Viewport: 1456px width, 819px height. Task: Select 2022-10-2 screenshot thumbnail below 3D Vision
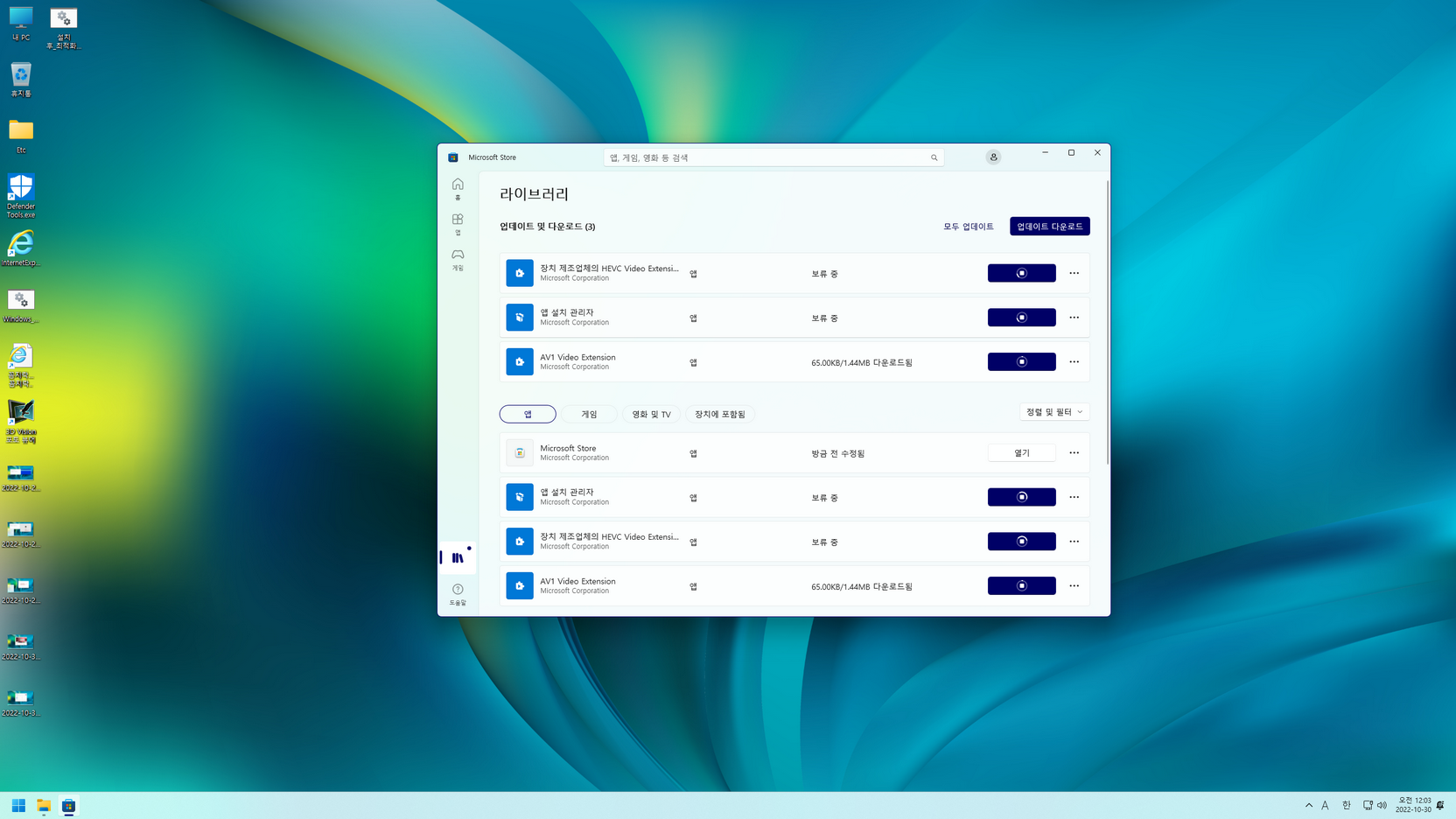click(21, 478)
